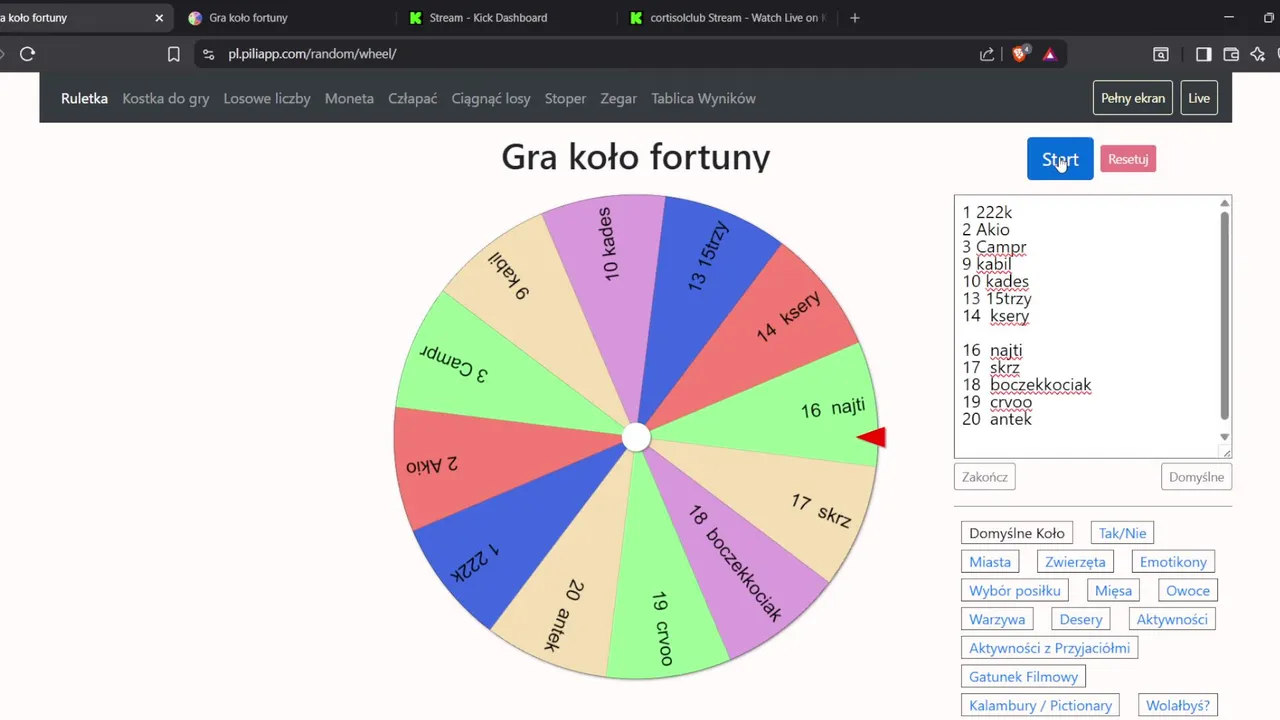Screen dimensions: 1280x720
Task: Click the white center hub of the wheel
Action: pyautogui.click(x=636, y=437)
